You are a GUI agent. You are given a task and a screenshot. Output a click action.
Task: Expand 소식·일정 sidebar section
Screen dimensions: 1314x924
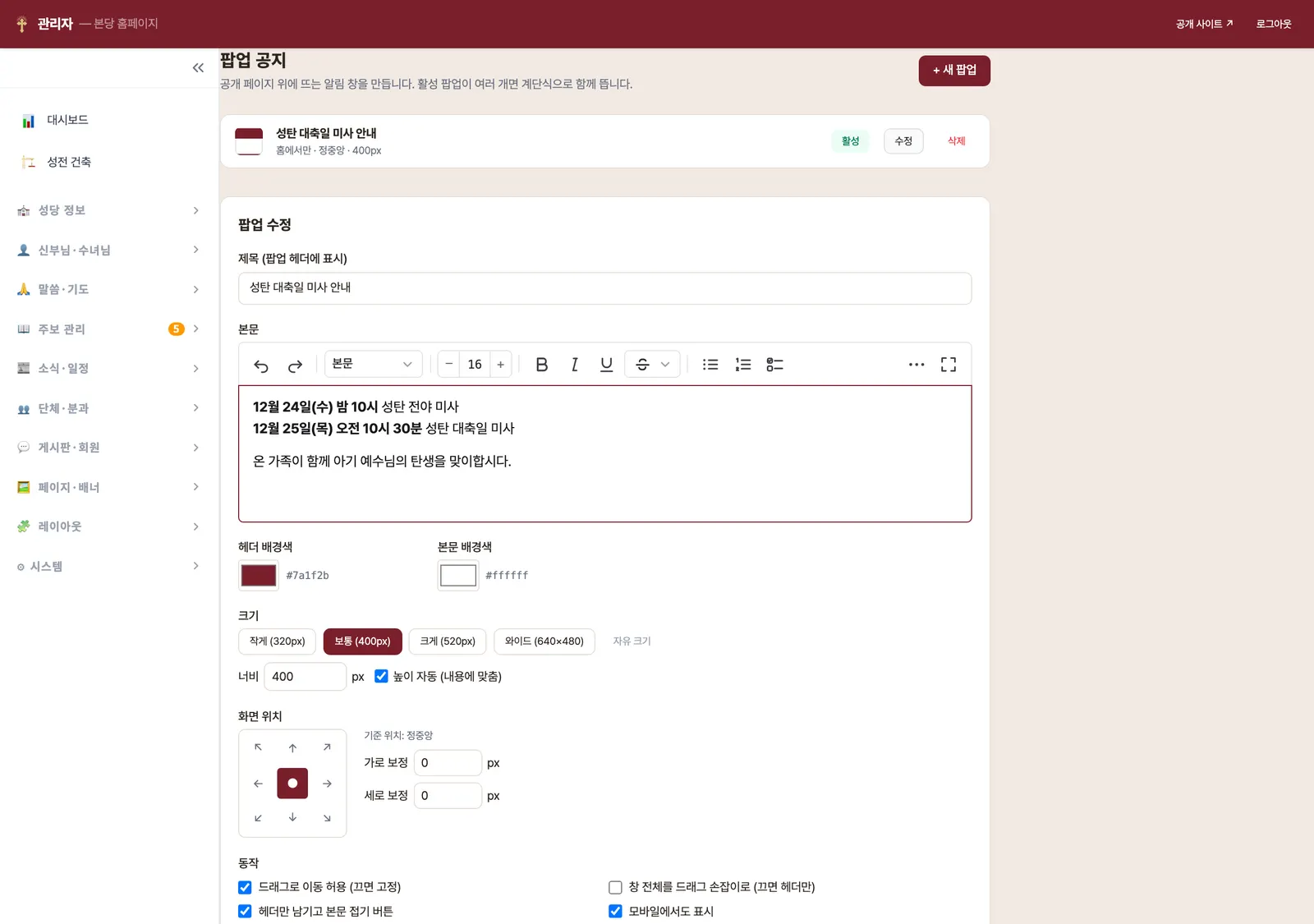click(108, 369)
